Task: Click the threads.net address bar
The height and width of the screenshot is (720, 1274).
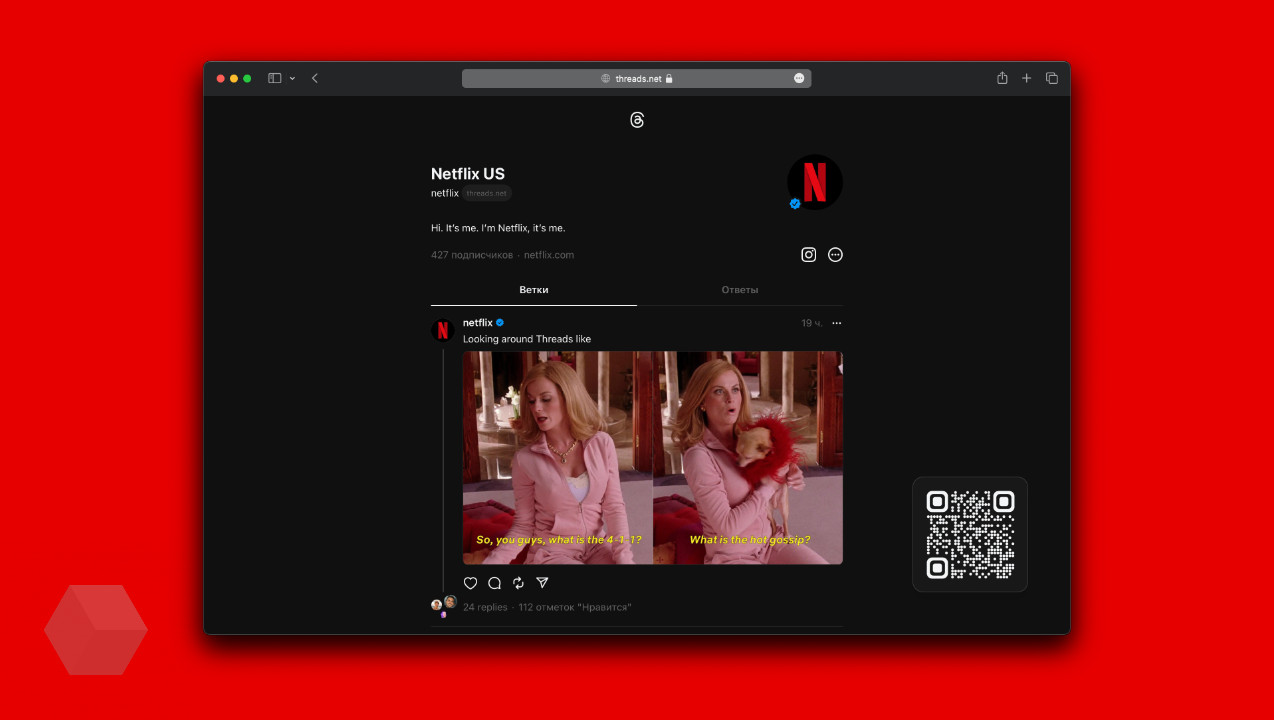Action: (x=637, y=78)
